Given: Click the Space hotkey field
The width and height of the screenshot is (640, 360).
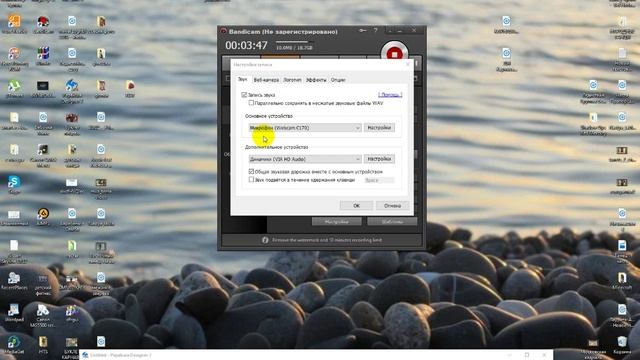Looking at the screenshot, I should coord(379,180).
